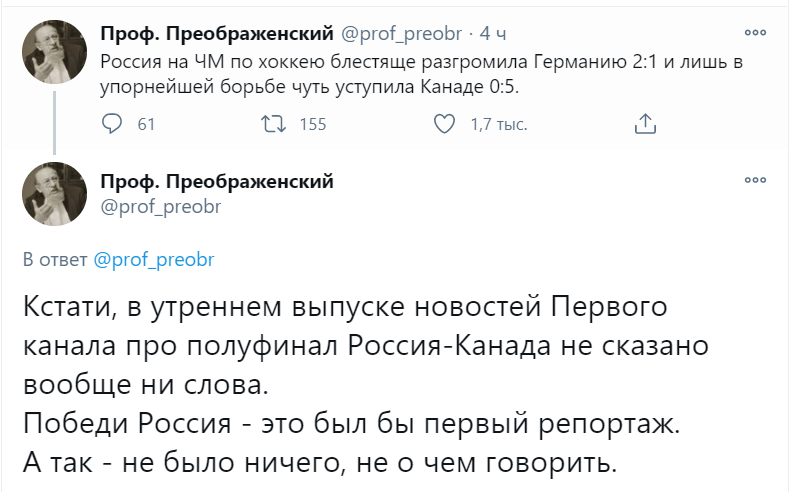790x492 pixels.
Task: Click the reply speech bubble icon
Action: 112,124
